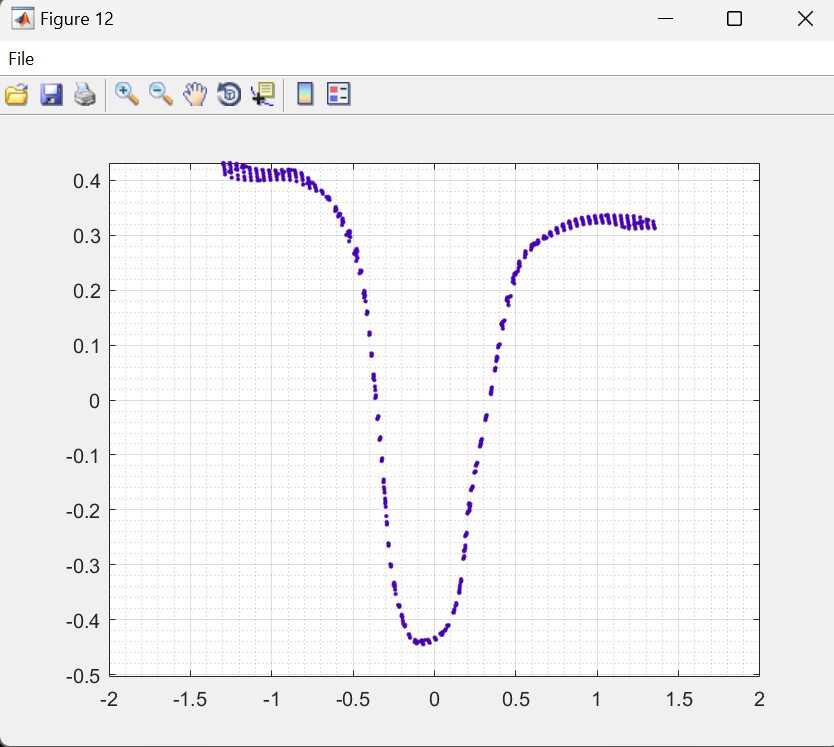The width and height of the screenshot is (834, 747).
Task: Activate the Zoom Out magnifier tool
Action: pyautogui.click(x=161, y=94)
